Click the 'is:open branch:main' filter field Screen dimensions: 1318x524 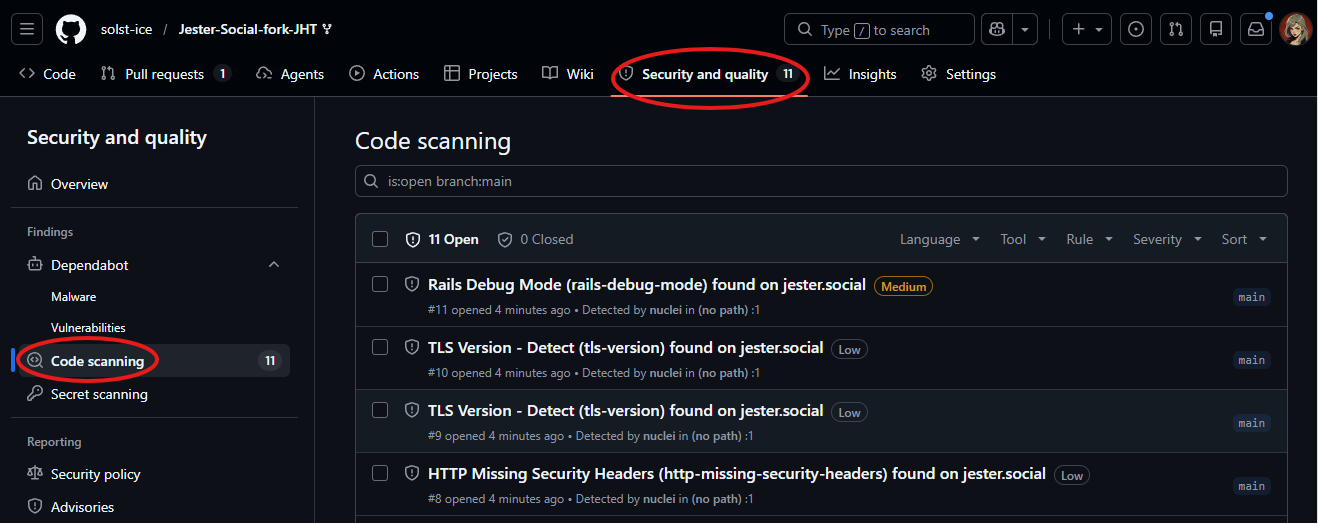(821, 182)
